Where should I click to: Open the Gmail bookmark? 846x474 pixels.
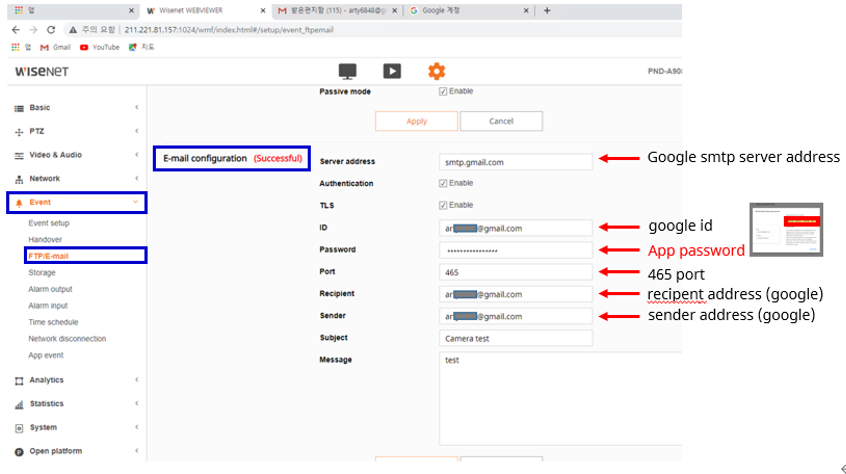(55, 47)
